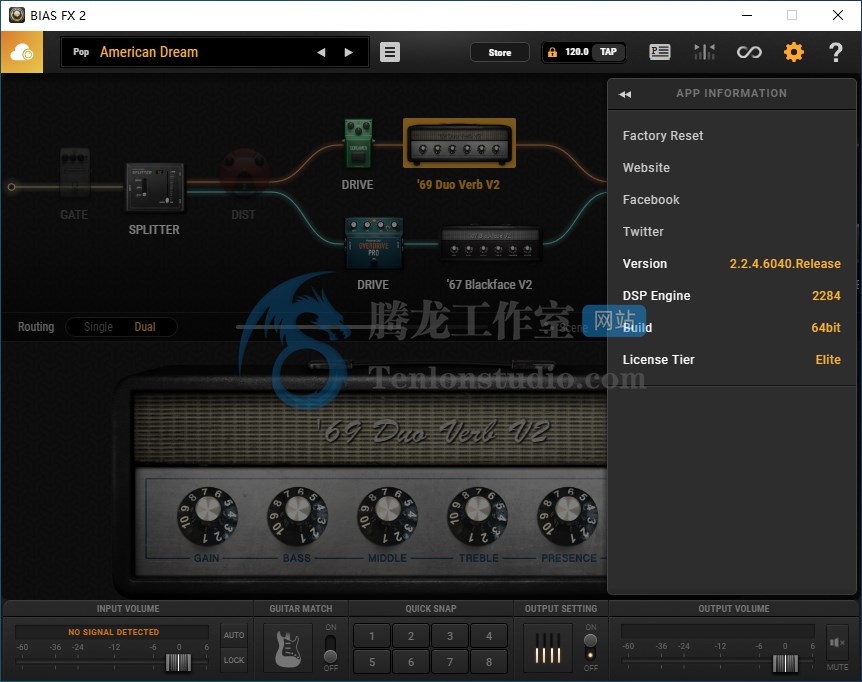
Task: Open the Facebook entry
Action: pos(651,199)
